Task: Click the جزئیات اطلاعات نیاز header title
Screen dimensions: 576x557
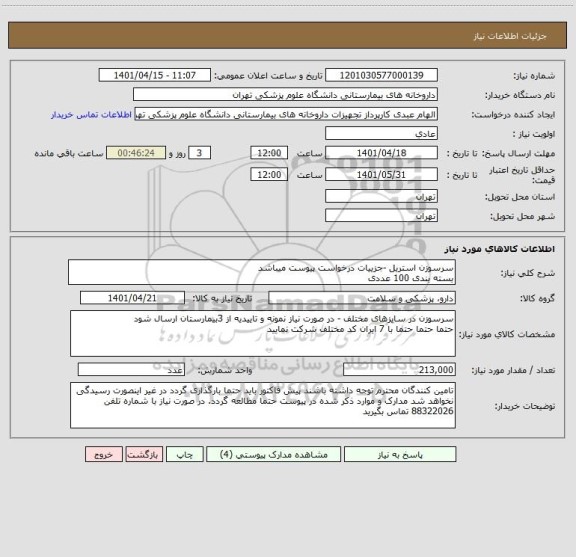Action: click(x=510, y=36)
